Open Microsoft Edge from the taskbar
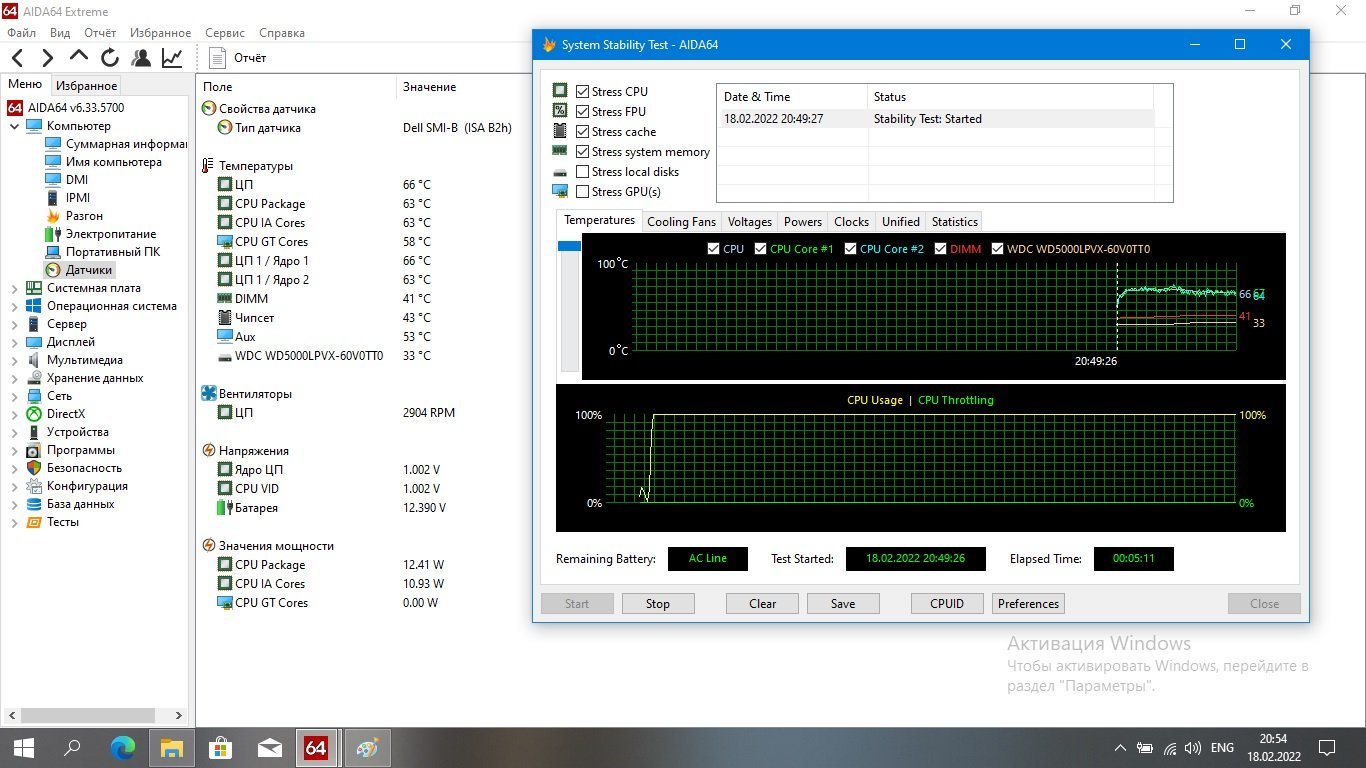The height and width of the screenshot is (768, 1366). click(122, 747)
